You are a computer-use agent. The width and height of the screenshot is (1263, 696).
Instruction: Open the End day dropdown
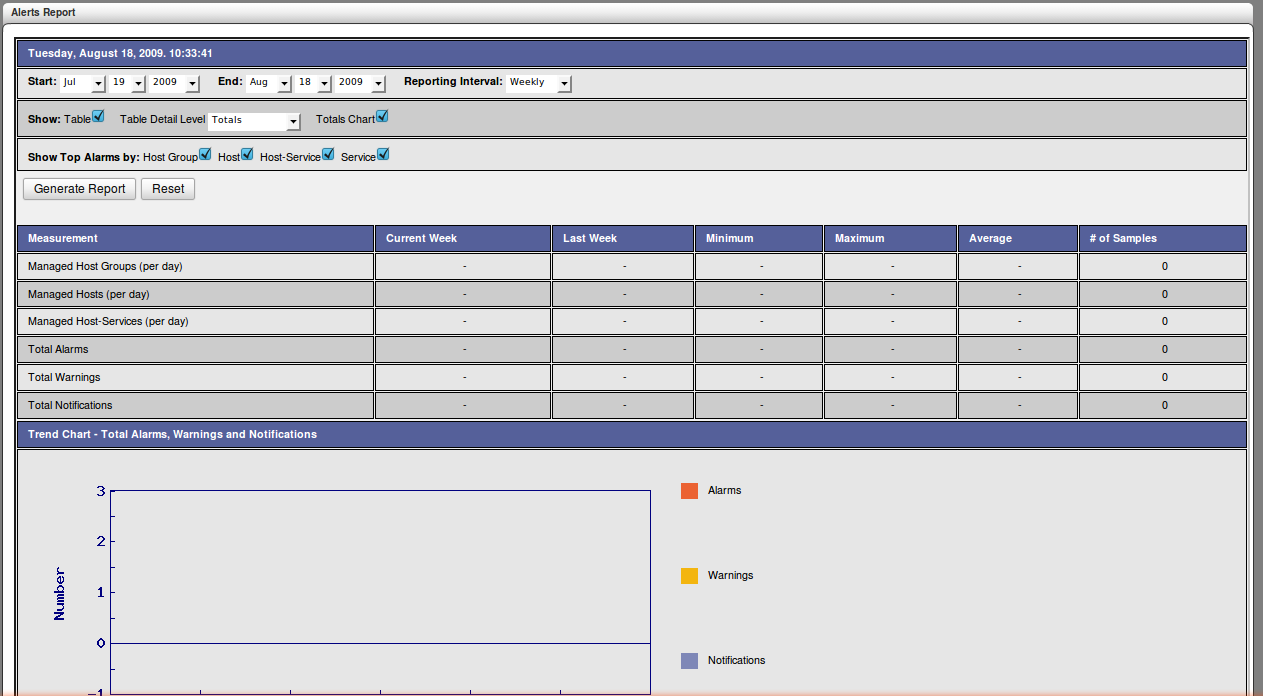tap(313, 83)
